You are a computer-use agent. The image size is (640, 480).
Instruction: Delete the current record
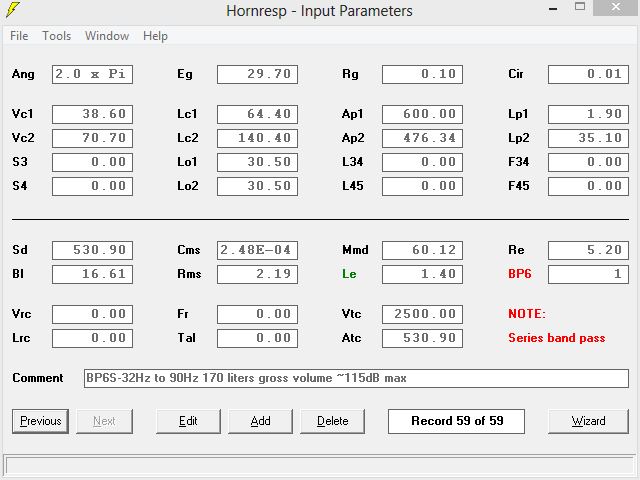coord(333,421)
